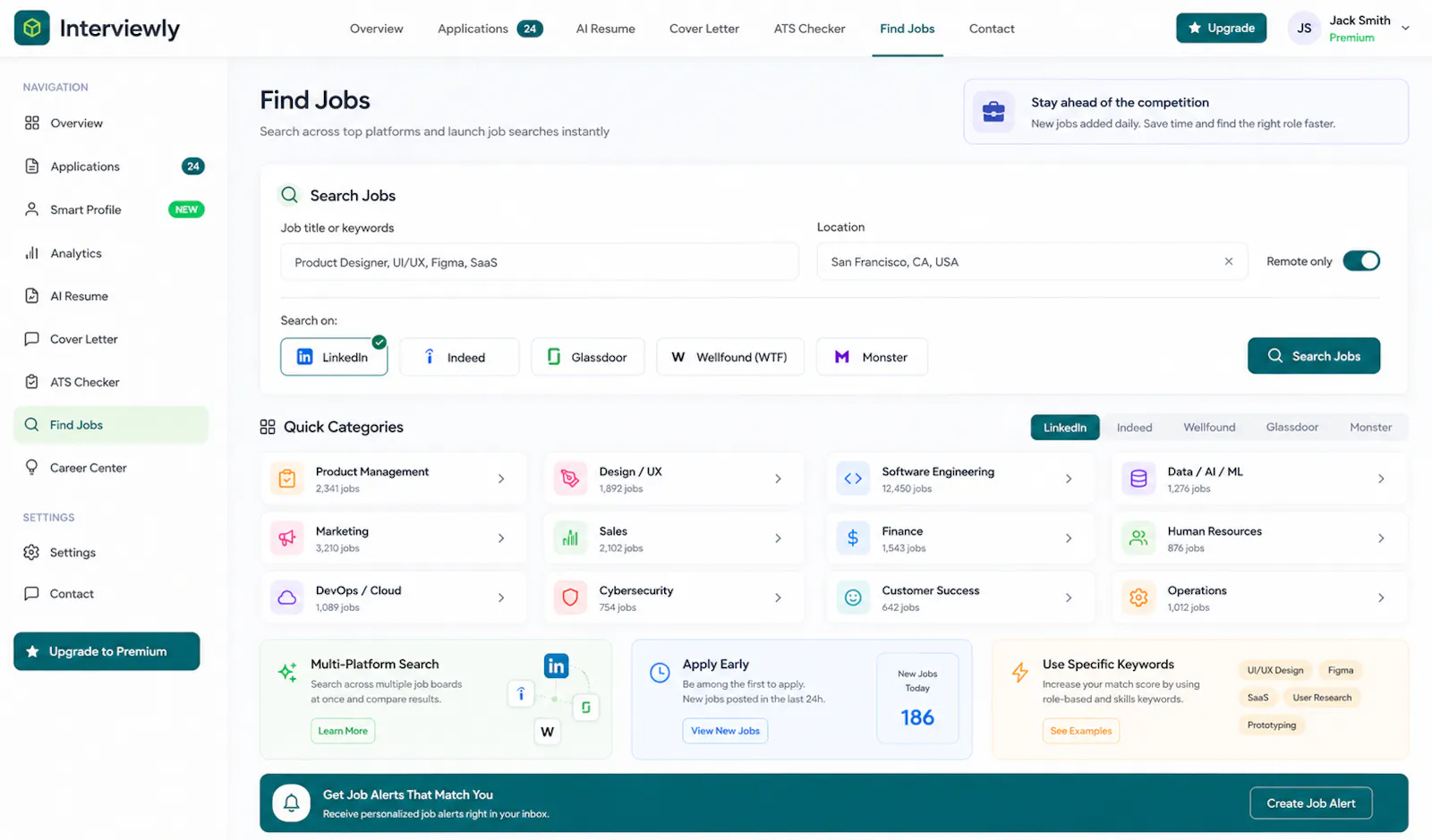The width and height of the screenshot is (1432, 840).
Task: Click the User Research keyword tag
Action: pos(1322,698)
